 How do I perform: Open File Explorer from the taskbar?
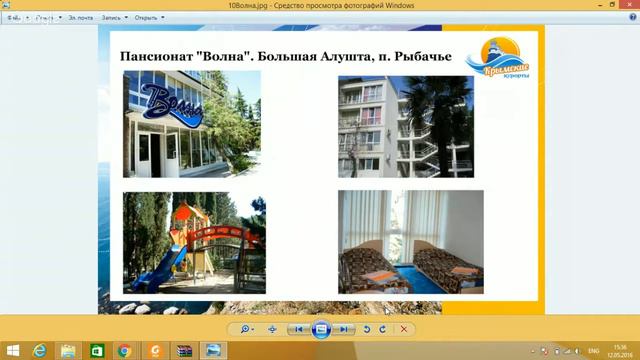coord(68,351)
